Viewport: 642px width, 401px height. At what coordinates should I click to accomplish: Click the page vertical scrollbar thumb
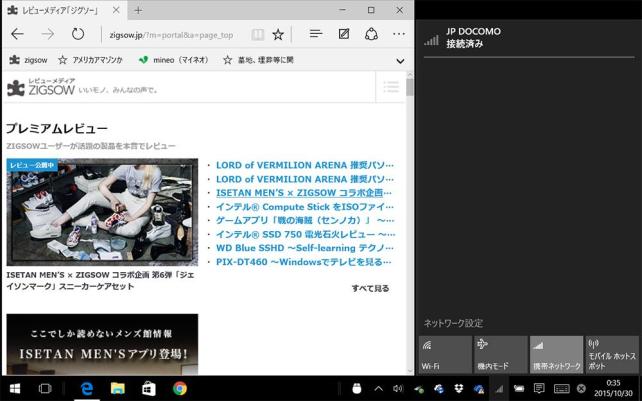pyautogui.click(x=410, y=87)
